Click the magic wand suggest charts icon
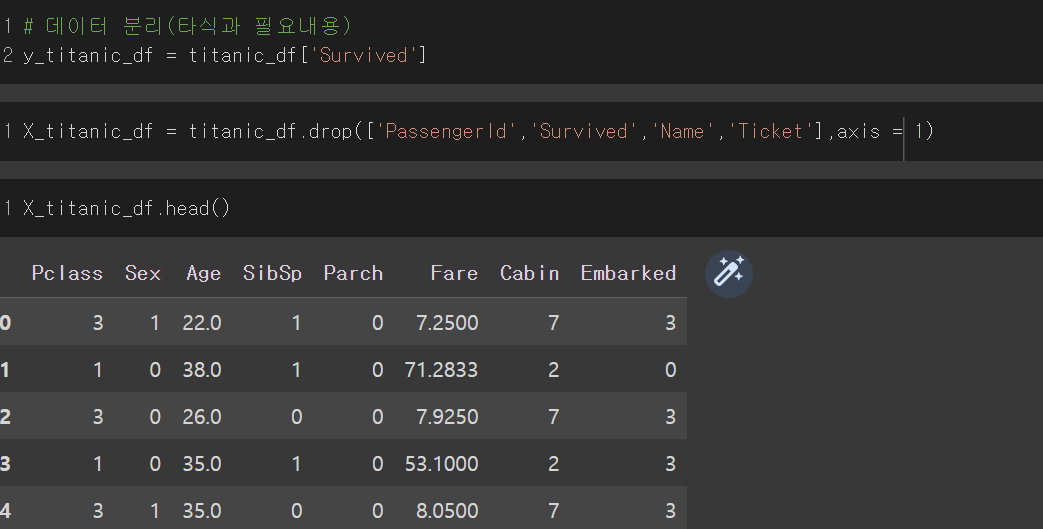The height and width of the screenshot is (529, 1043). [728, 273]
